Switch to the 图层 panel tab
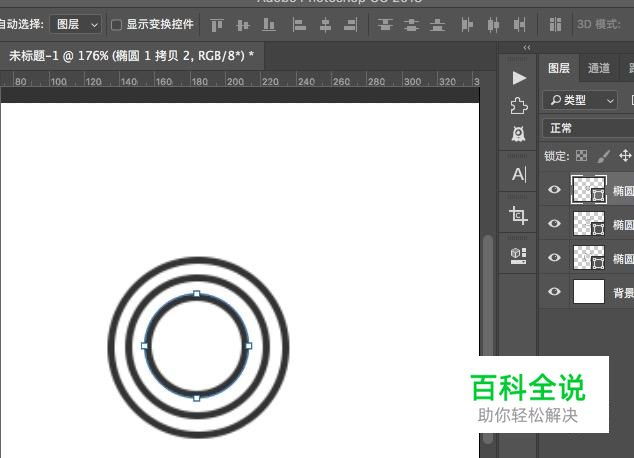 click(x=559, y=68)
